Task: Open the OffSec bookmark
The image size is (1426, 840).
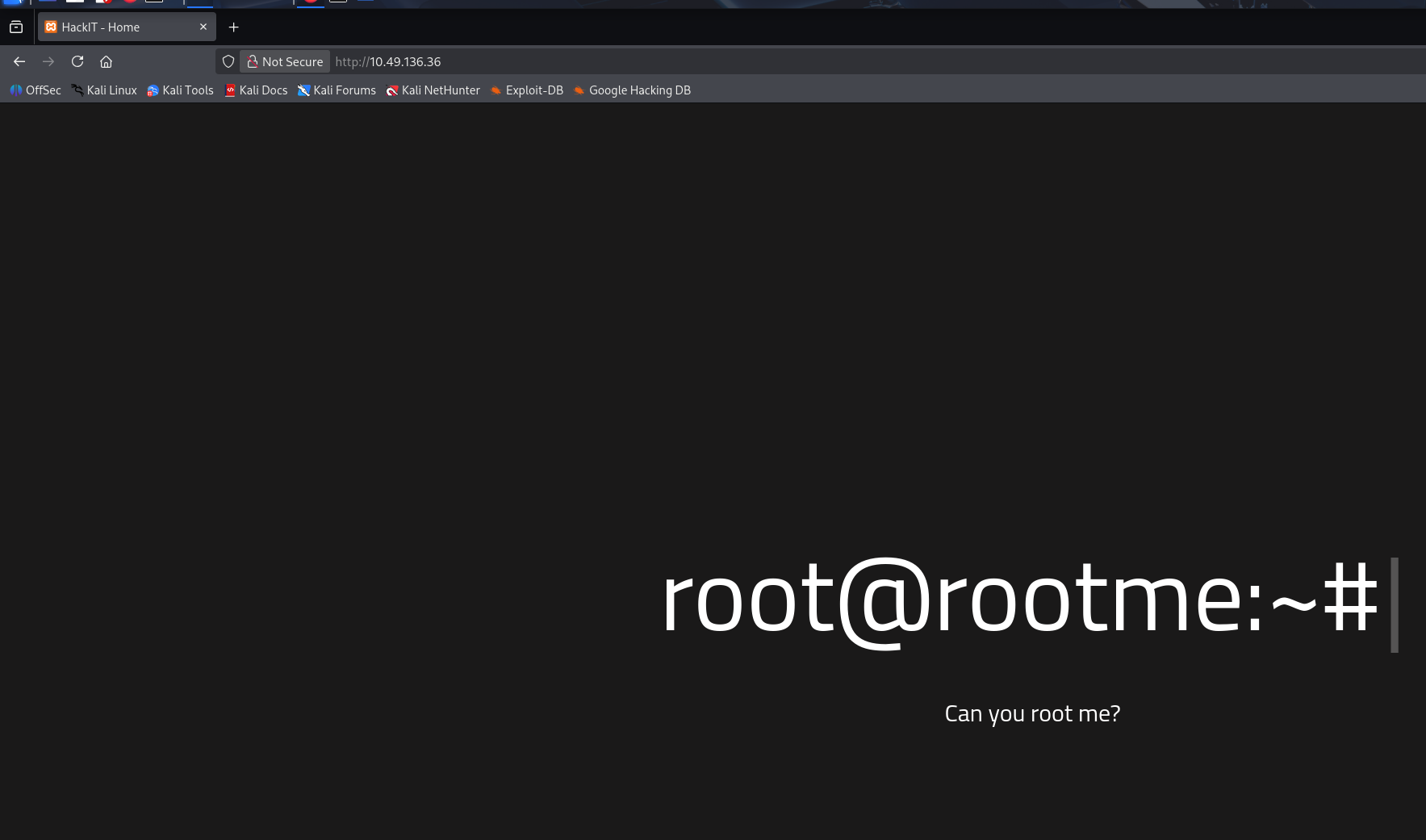Action: (x=36, y=90)
